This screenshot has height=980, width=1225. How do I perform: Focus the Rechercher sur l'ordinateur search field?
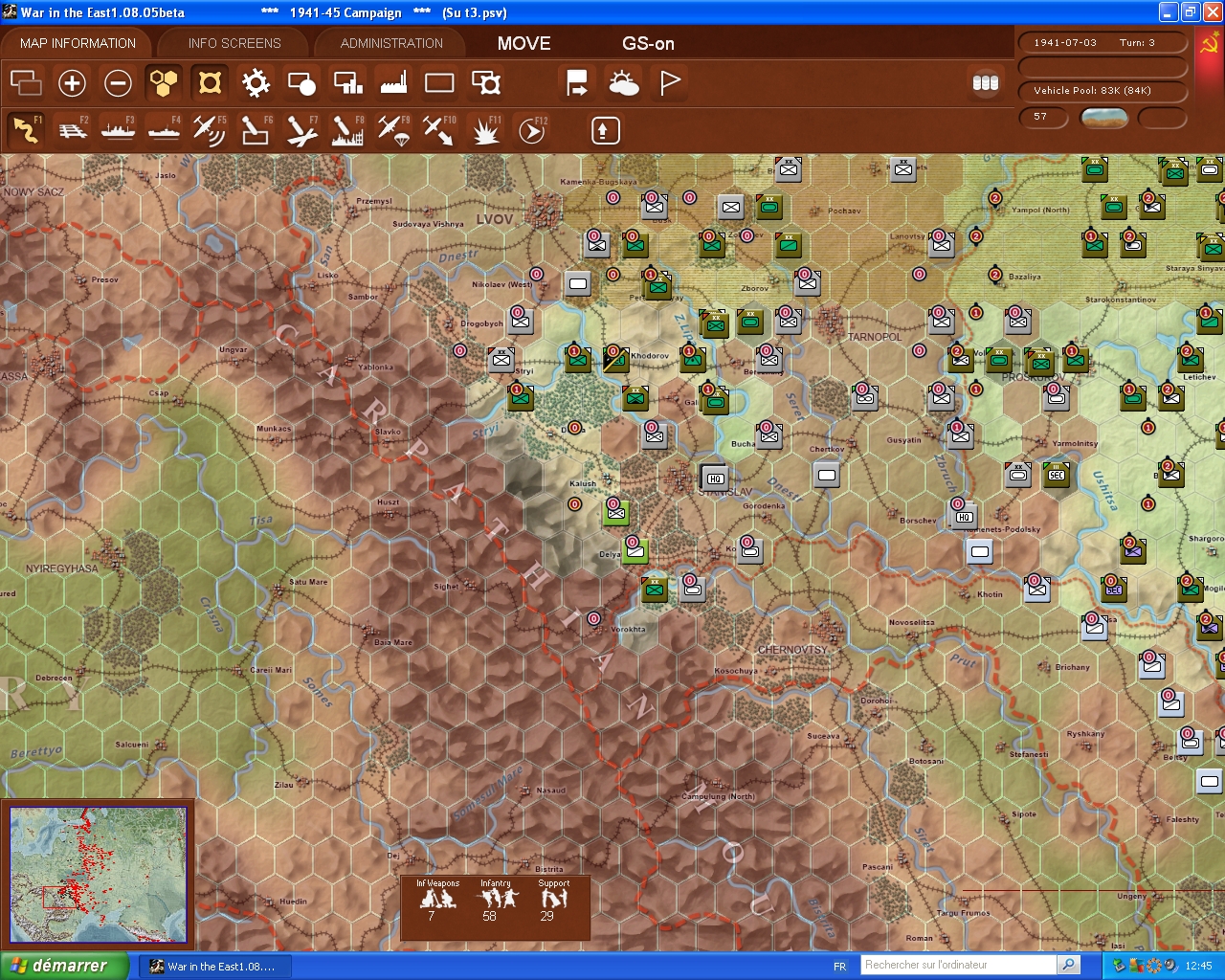tap(959, 965)
